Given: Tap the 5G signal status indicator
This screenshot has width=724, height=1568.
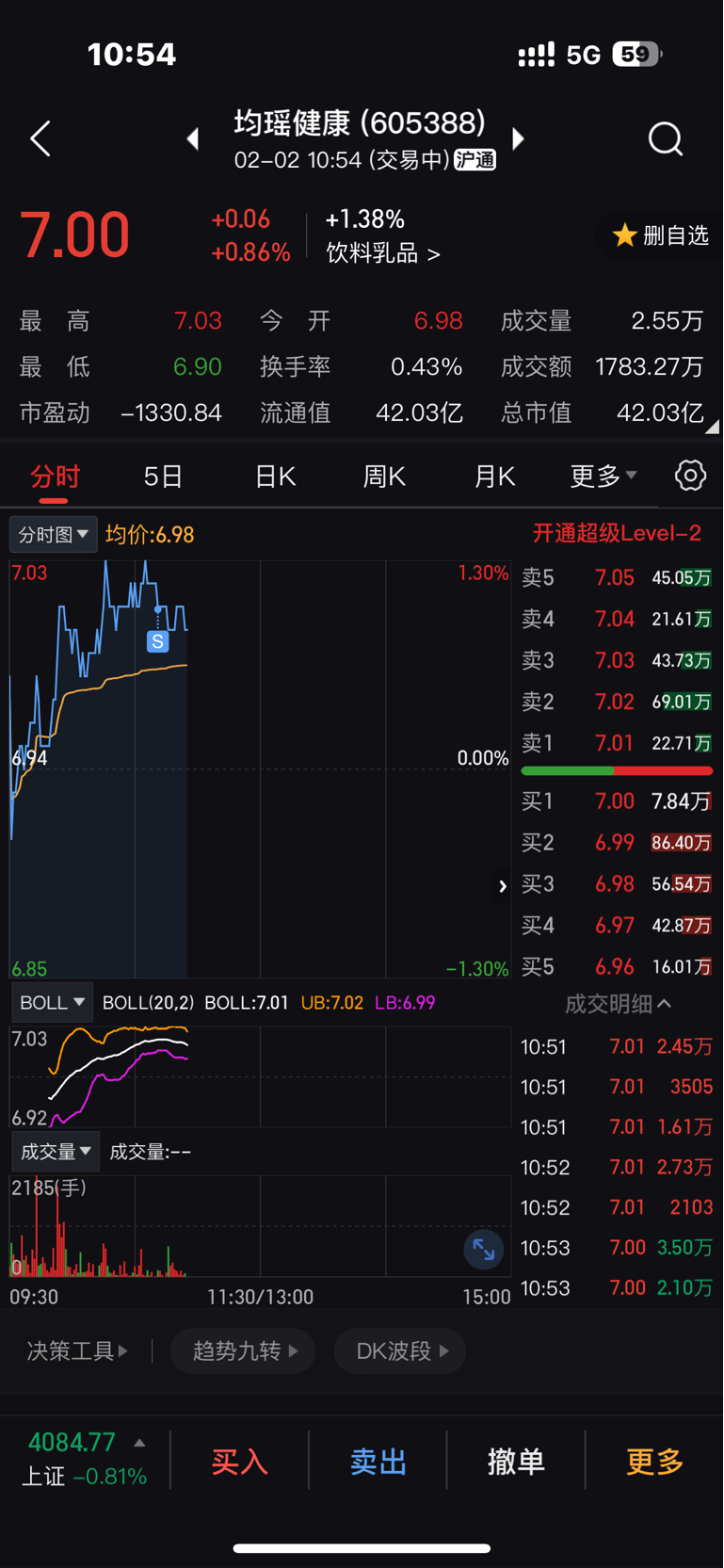Looking at the screenshot, I should [x=583, y=55].
